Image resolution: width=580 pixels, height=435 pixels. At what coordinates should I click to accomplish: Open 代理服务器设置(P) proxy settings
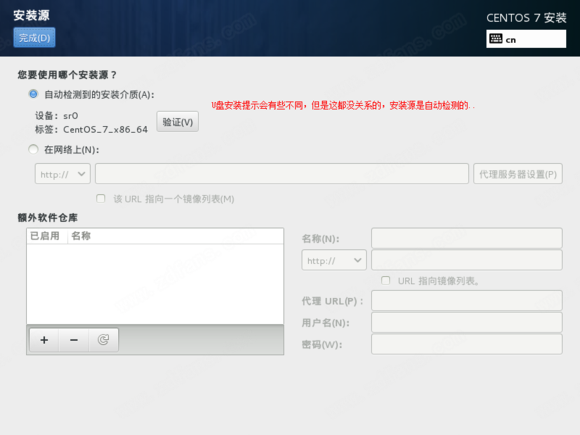point(518,174)
